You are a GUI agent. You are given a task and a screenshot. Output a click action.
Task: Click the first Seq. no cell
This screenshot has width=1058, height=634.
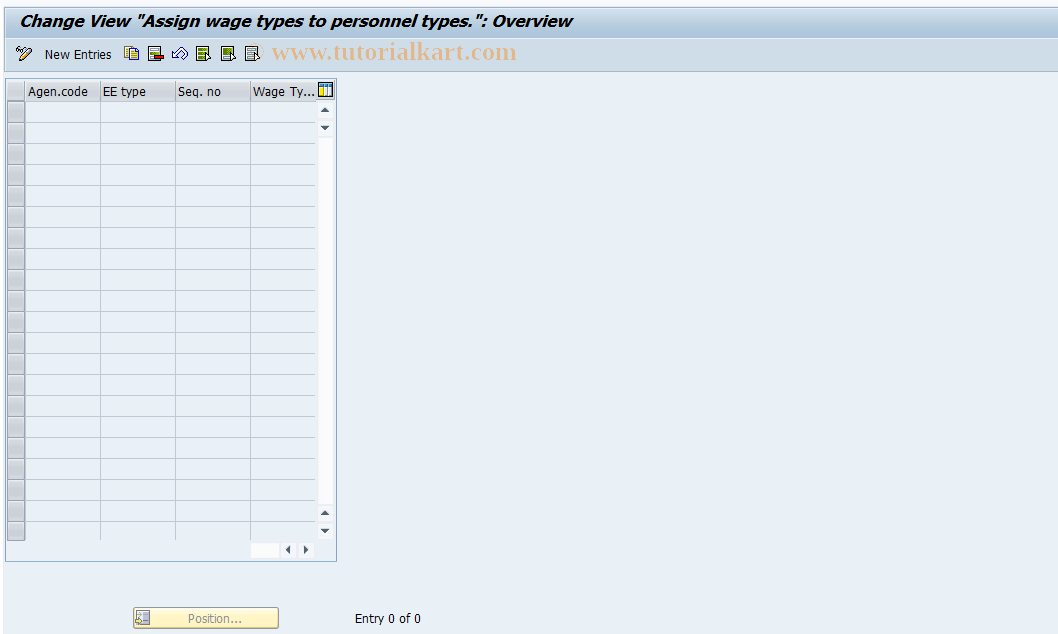click(213, 112)
